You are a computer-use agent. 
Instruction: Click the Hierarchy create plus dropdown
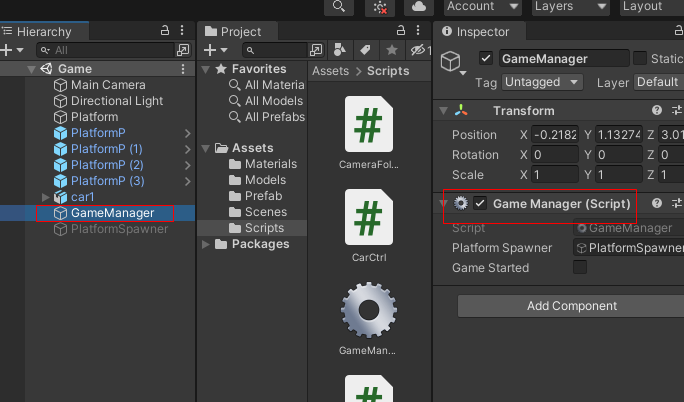coord(12,50)
